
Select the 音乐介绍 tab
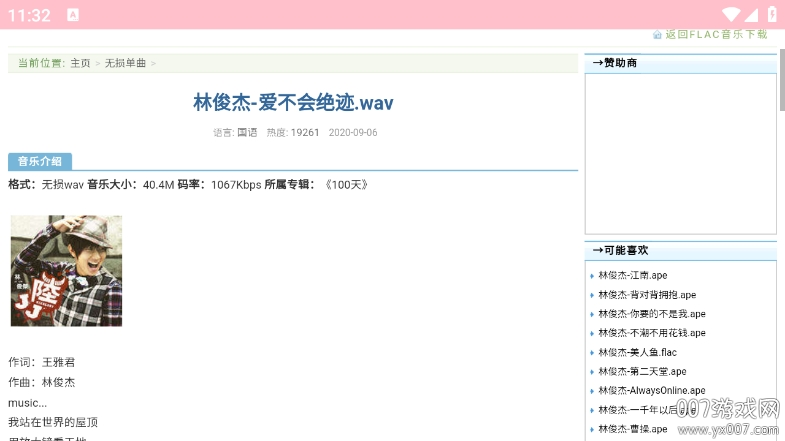(x=40, y=161)
